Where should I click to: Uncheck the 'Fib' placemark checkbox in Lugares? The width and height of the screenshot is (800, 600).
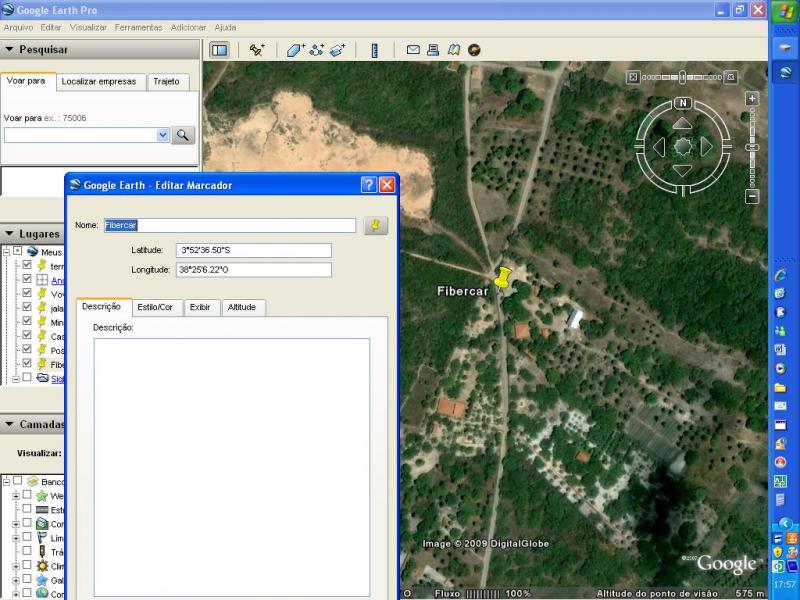[27, 363]
